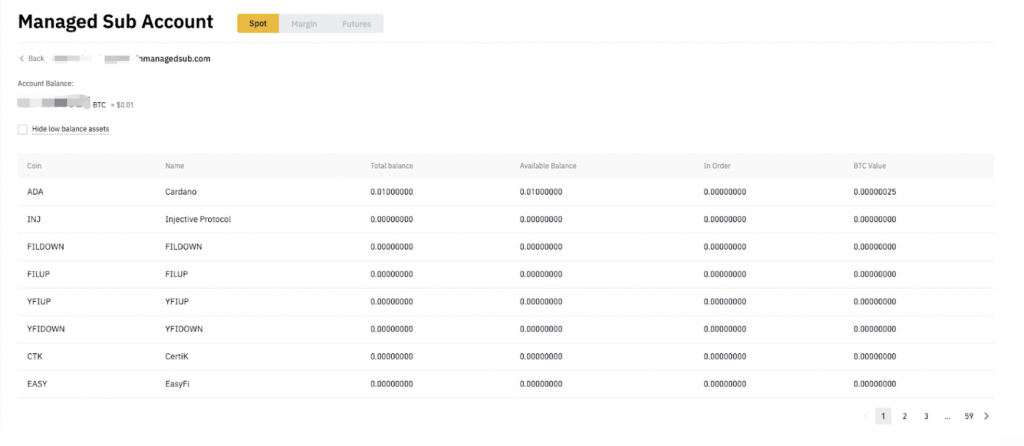Screen dimensions: 1024x446
Task: Click the Account Balance label
Action: (45, 84)
